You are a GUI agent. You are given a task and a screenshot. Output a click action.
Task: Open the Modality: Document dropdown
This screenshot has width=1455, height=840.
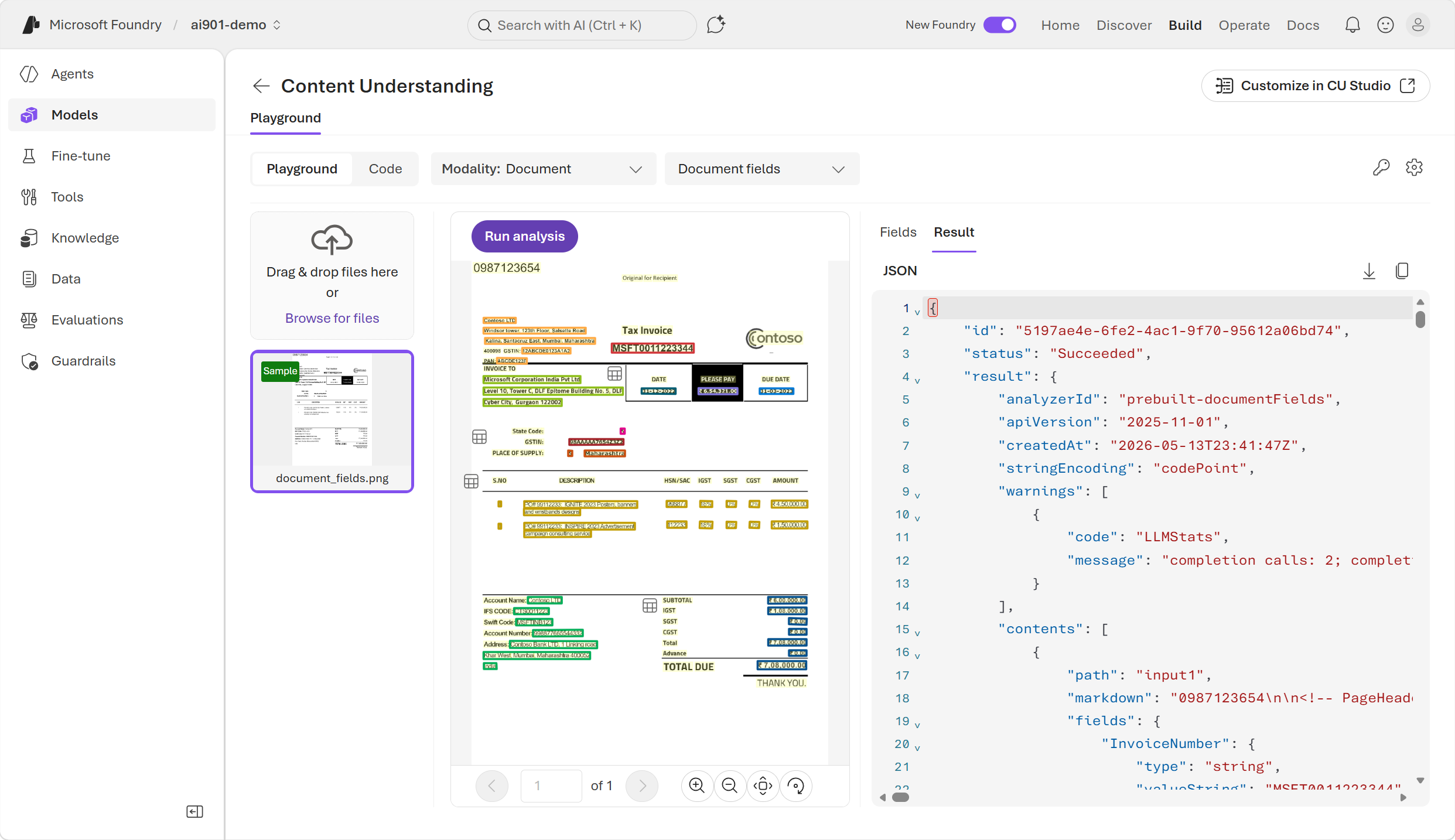(x=544, y=169)
